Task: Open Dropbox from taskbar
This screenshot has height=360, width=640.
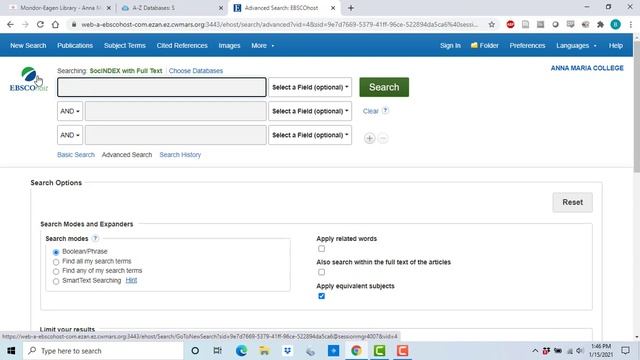Action: click(287, 351)
